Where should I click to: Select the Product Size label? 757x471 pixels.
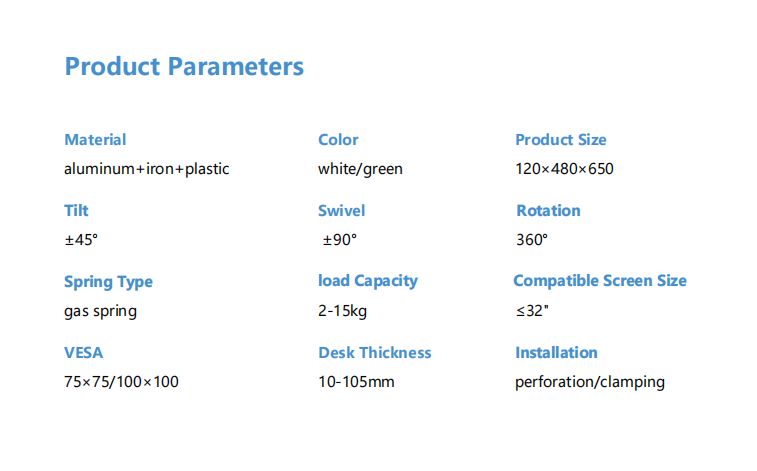pos(561,139)
